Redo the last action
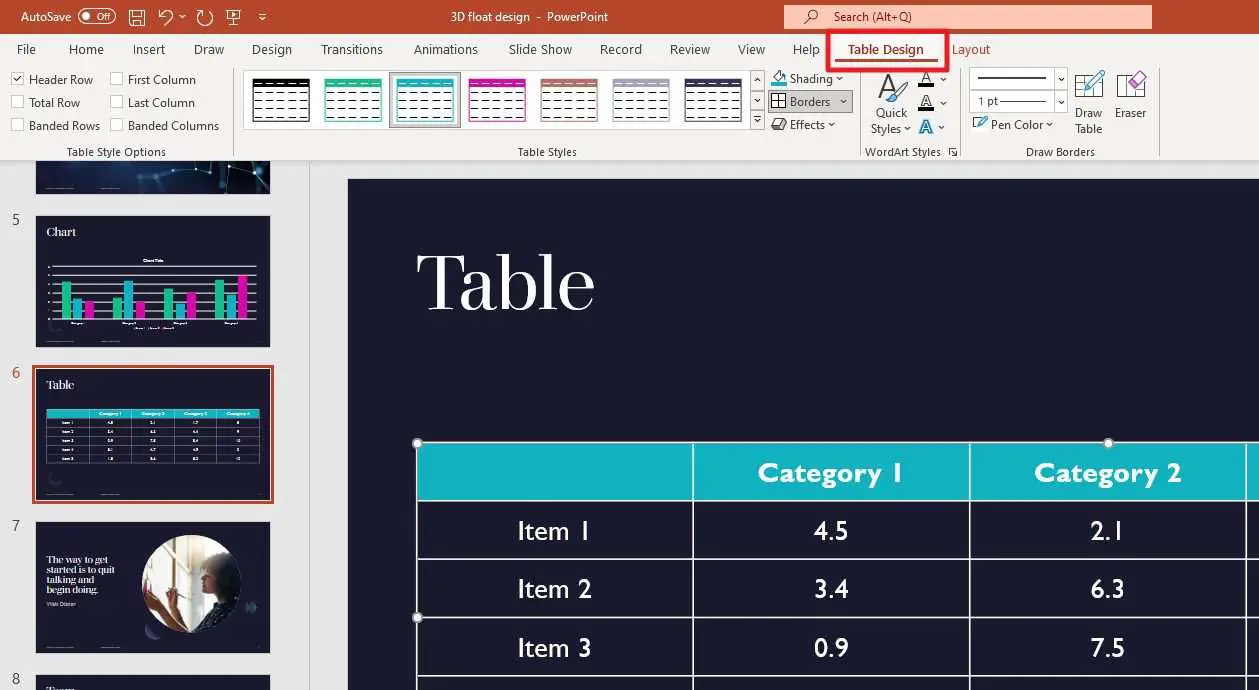Image resolution: width=1259 pixels, height=690 pixels. tap(205, 17)
